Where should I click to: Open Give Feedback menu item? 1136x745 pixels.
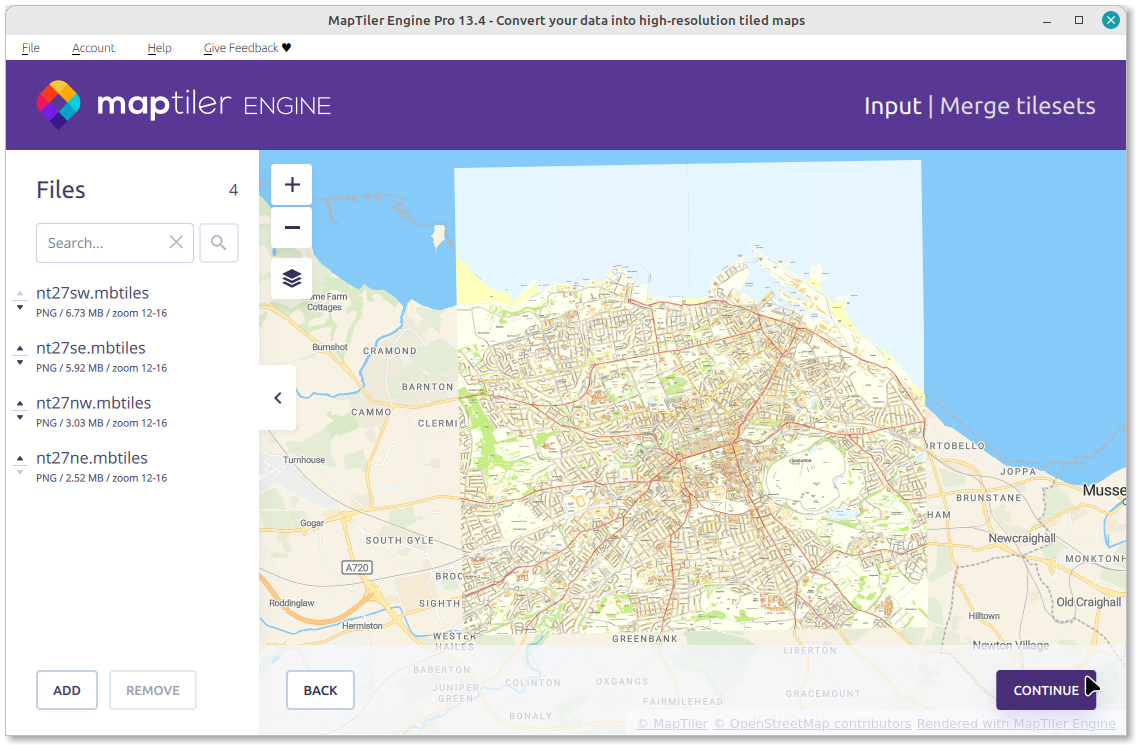[x=247, y=48]
